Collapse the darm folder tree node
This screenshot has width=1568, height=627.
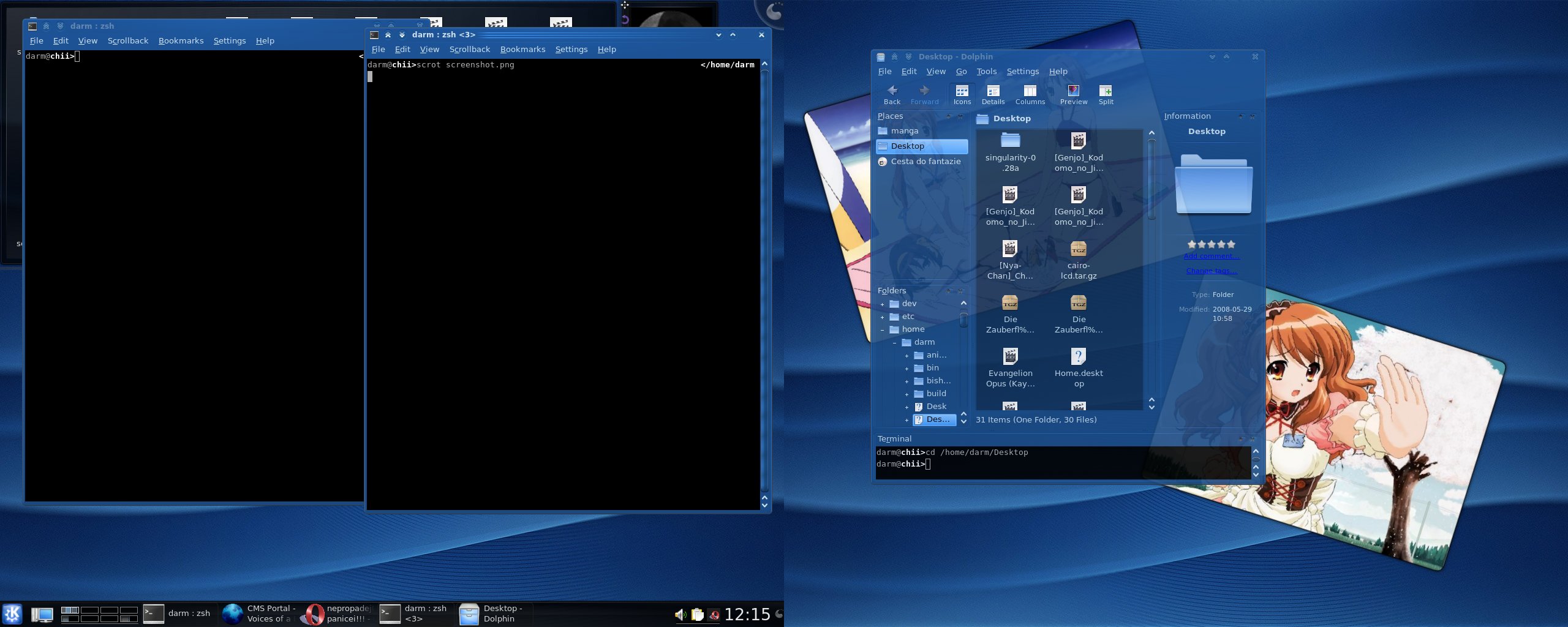pyautogui.click(x=894, y=343)
